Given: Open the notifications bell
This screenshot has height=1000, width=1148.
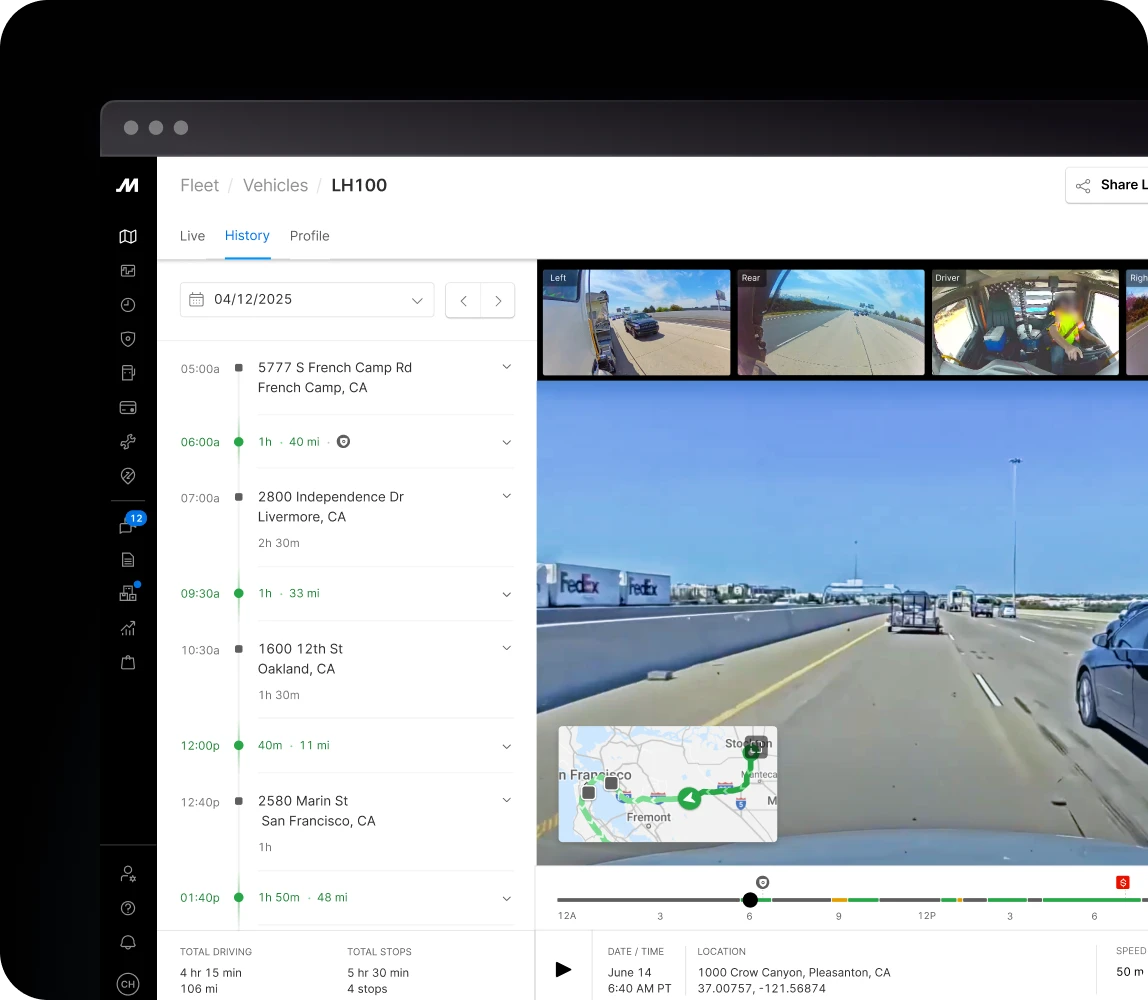Looking at the screenshot, I should [x=128, y=942].
